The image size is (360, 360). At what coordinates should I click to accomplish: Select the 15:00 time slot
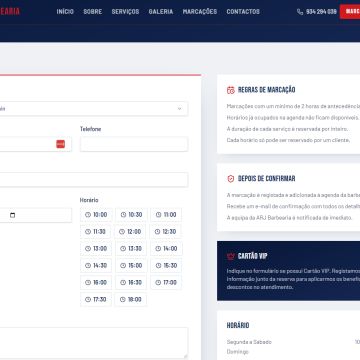click(131, 265)
